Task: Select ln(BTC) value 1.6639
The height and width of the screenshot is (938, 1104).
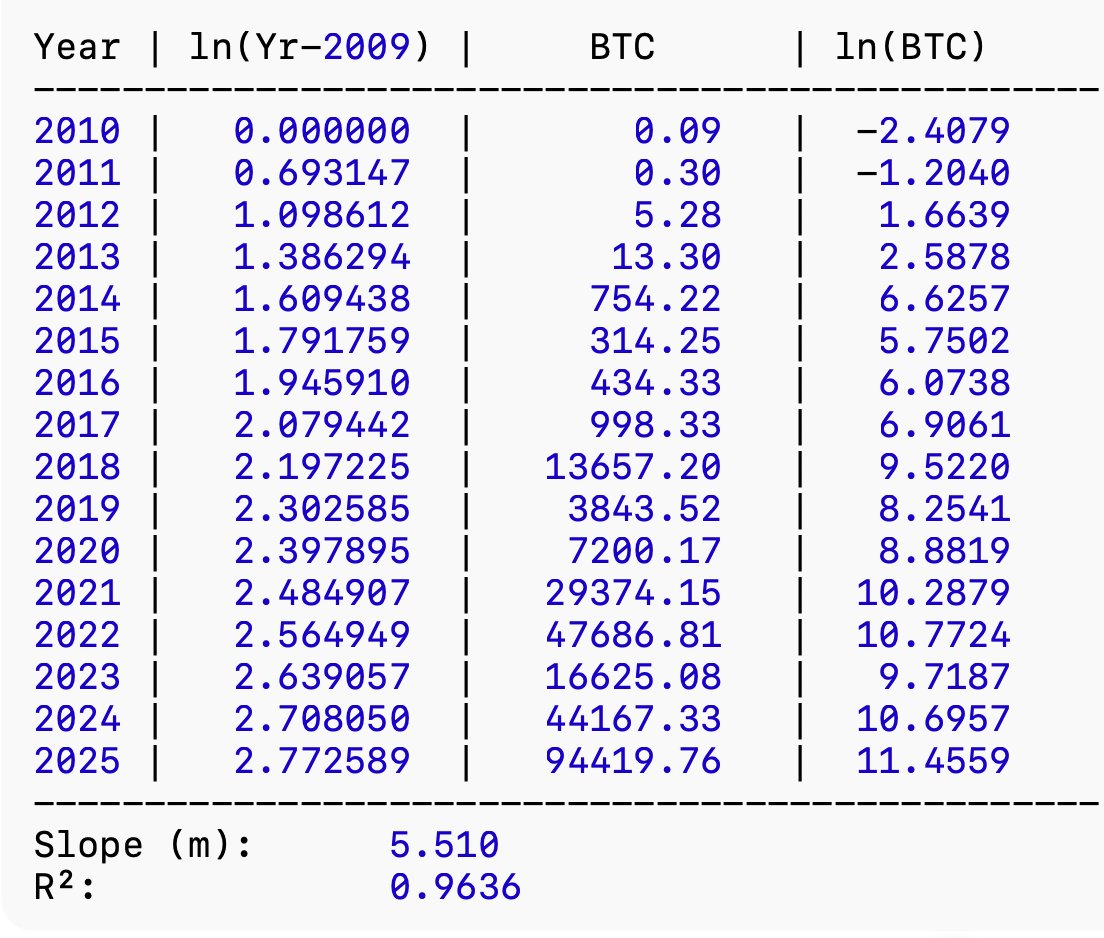Action: point(945,215)
